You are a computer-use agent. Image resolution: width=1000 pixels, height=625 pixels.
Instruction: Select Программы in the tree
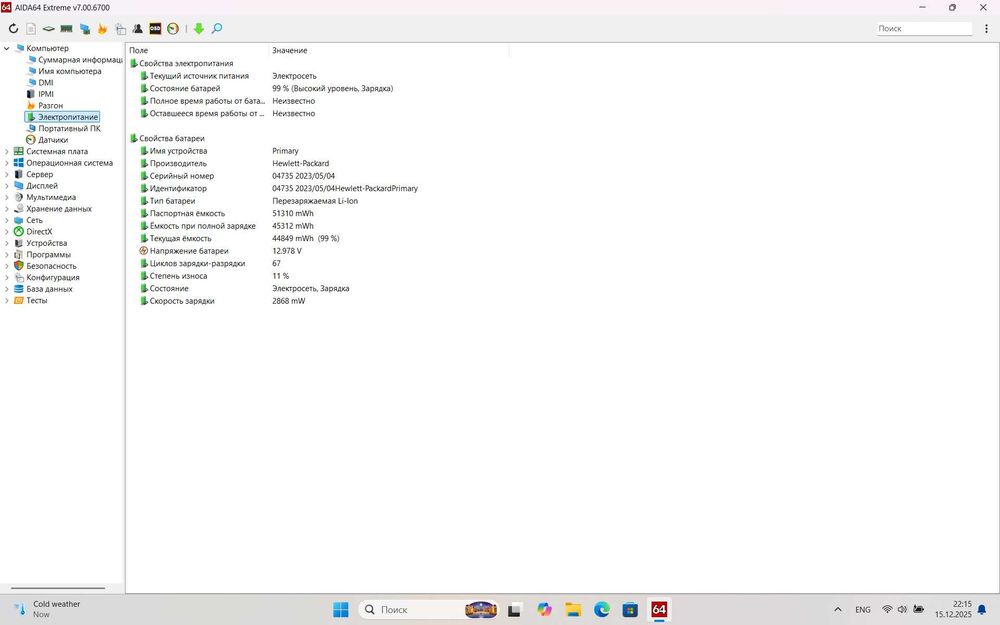coord(48,255)
